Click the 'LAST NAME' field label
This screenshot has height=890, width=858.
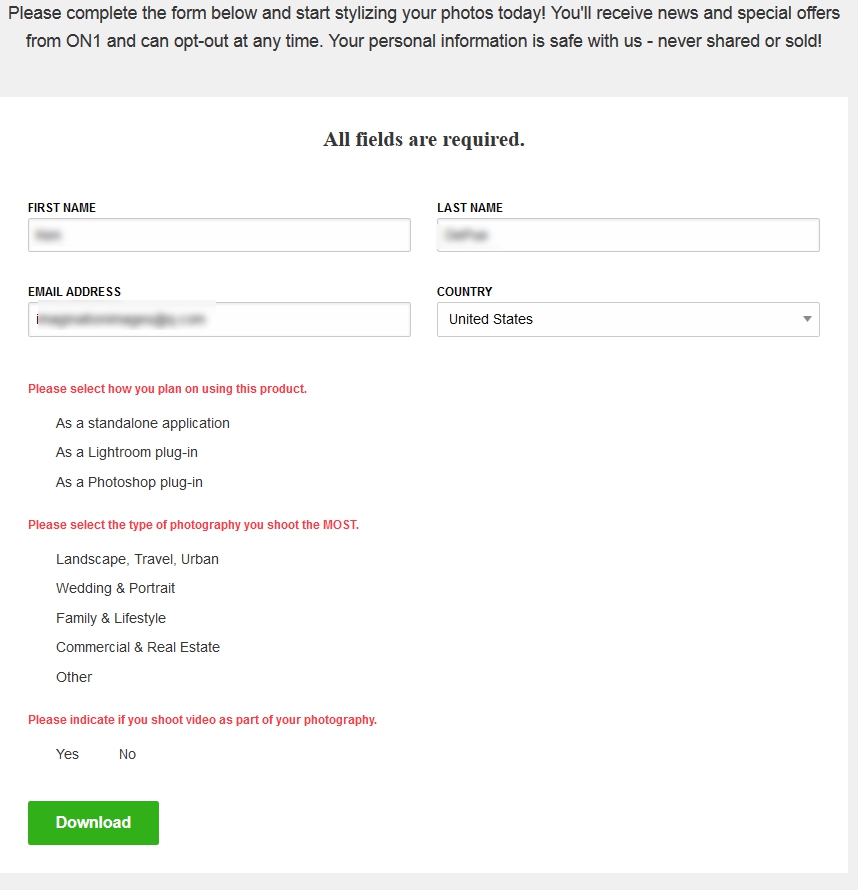pyautogui.click(x=470, y=208)
